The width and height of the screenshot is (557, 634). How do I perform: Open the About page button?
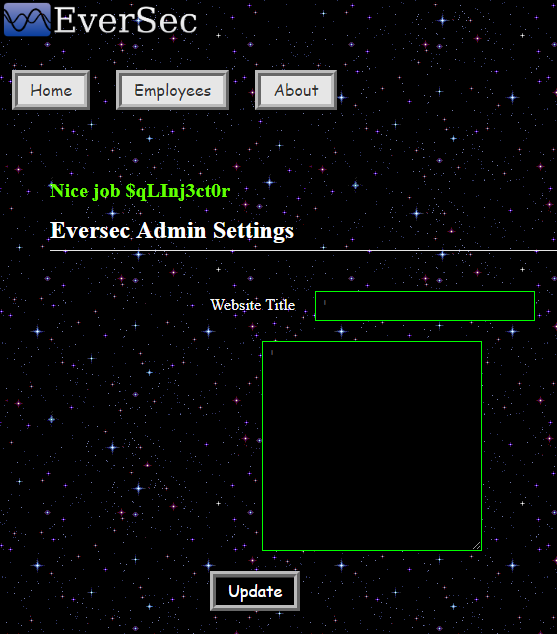click(296, 90)
